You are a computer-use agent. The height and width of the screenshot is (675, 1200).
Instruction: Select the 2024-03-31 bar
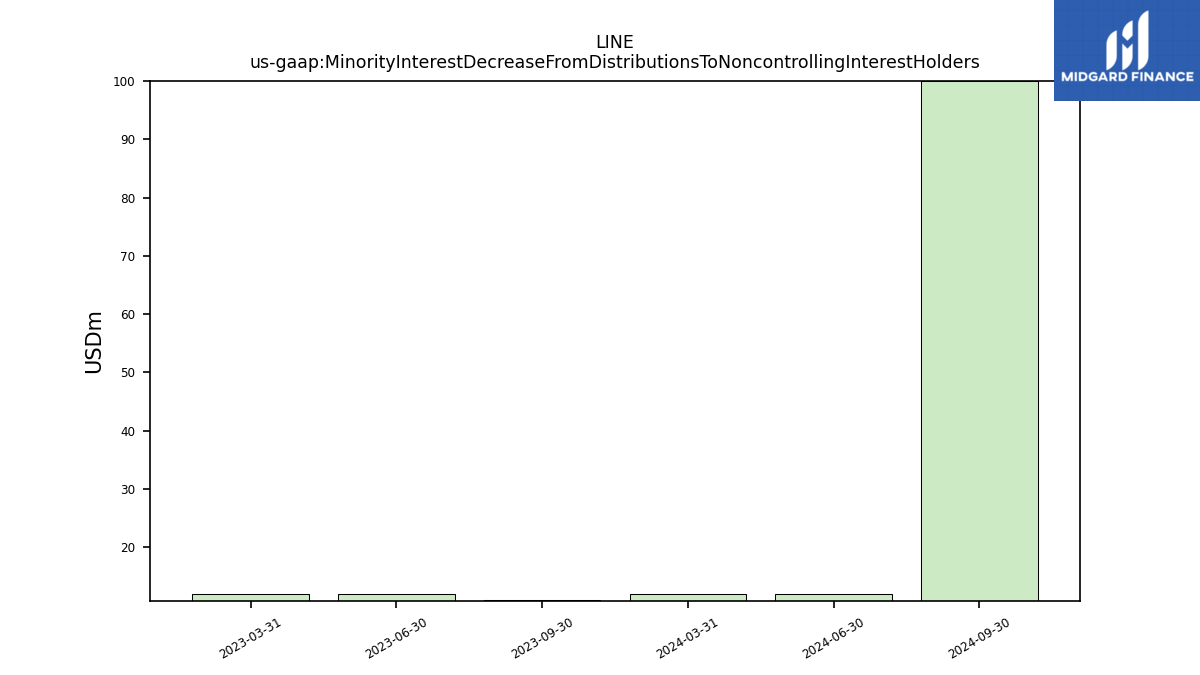point(688,597)
